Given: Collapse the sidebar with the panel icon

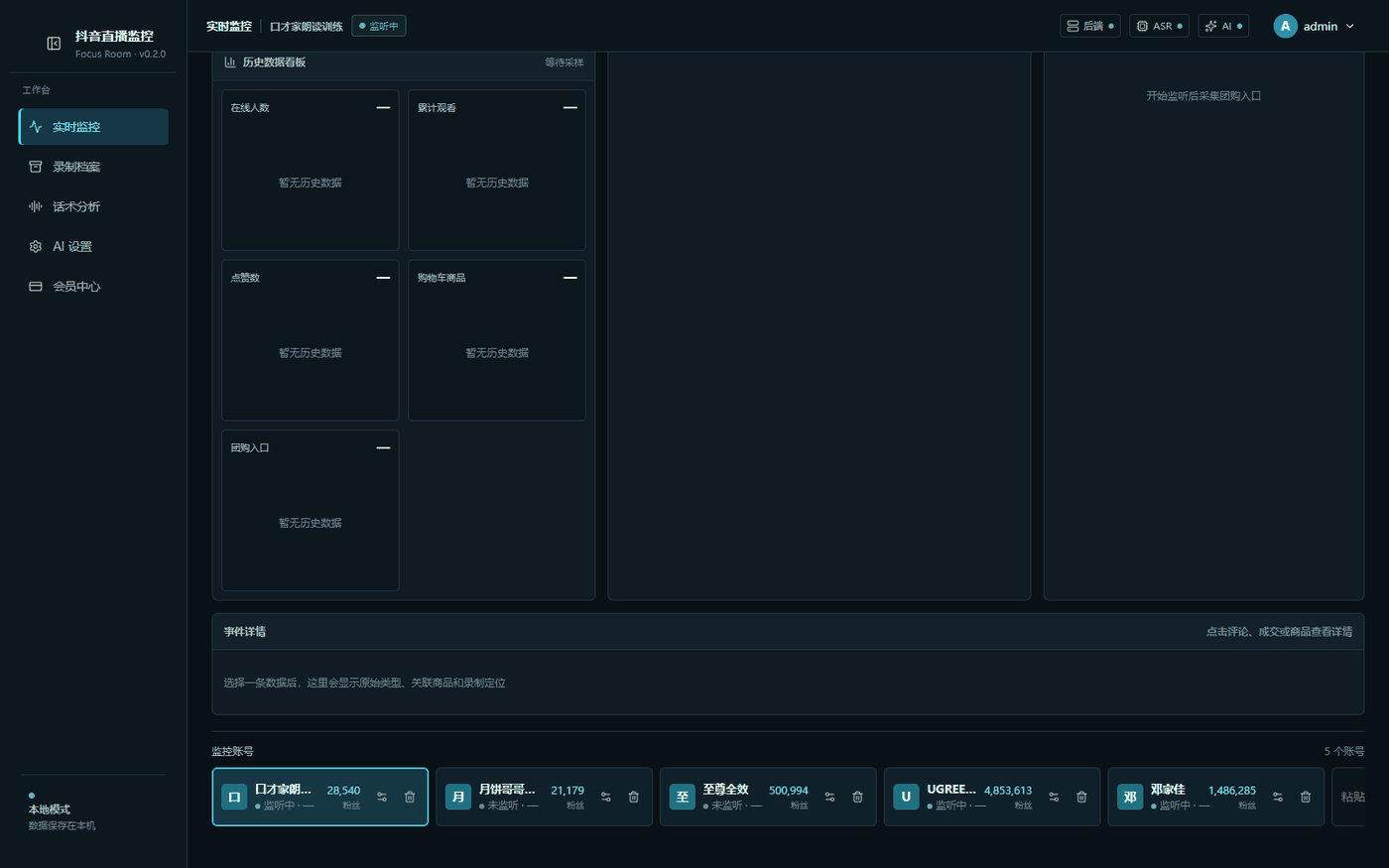Looking at the screenshot, I should click(54, 44).
